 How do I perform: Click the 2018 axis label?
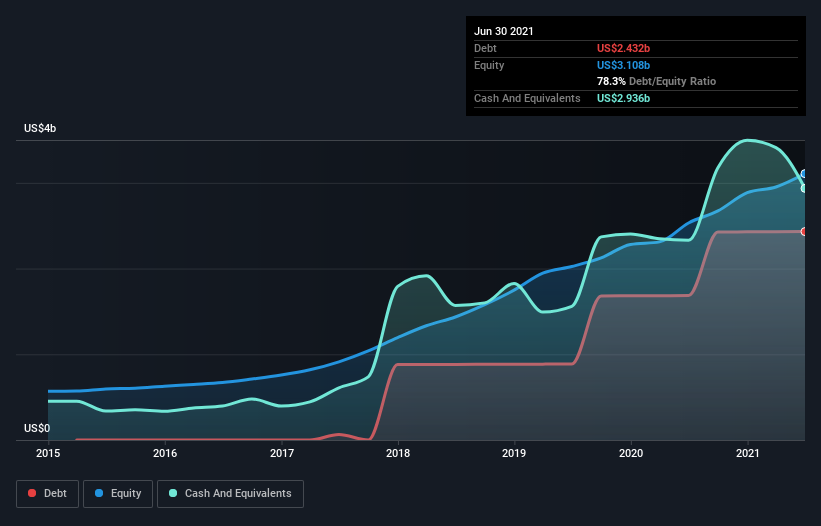[x=398, y=453]
